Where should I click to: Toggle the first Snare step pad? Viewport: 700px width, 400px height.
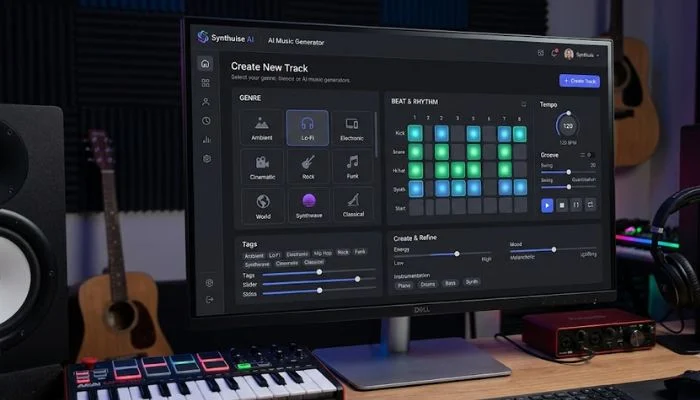415,152
